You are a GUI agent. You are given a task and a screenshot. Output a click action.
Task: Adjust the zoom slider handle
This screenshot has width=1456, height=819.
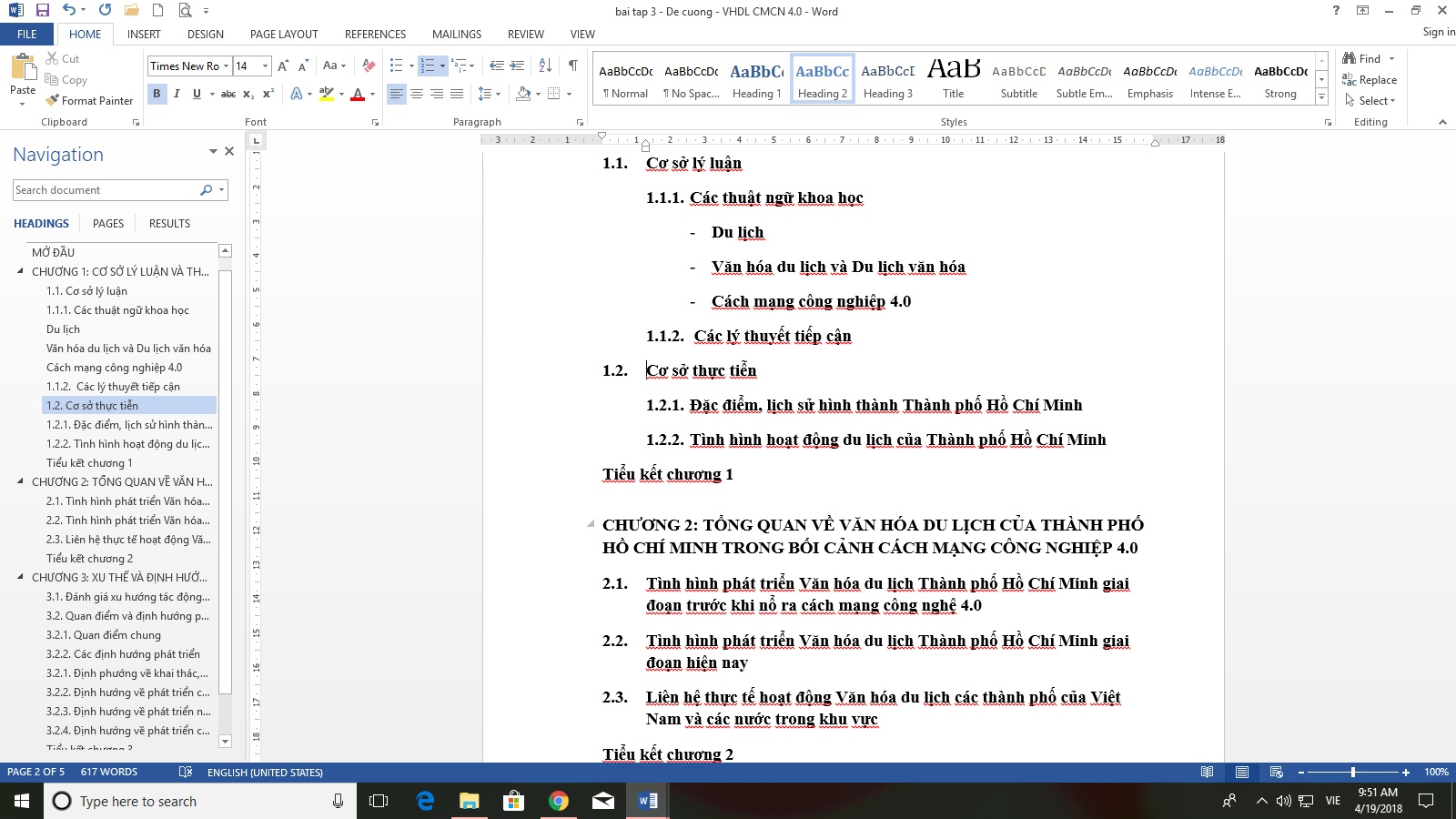click(x=1352, y=772)
